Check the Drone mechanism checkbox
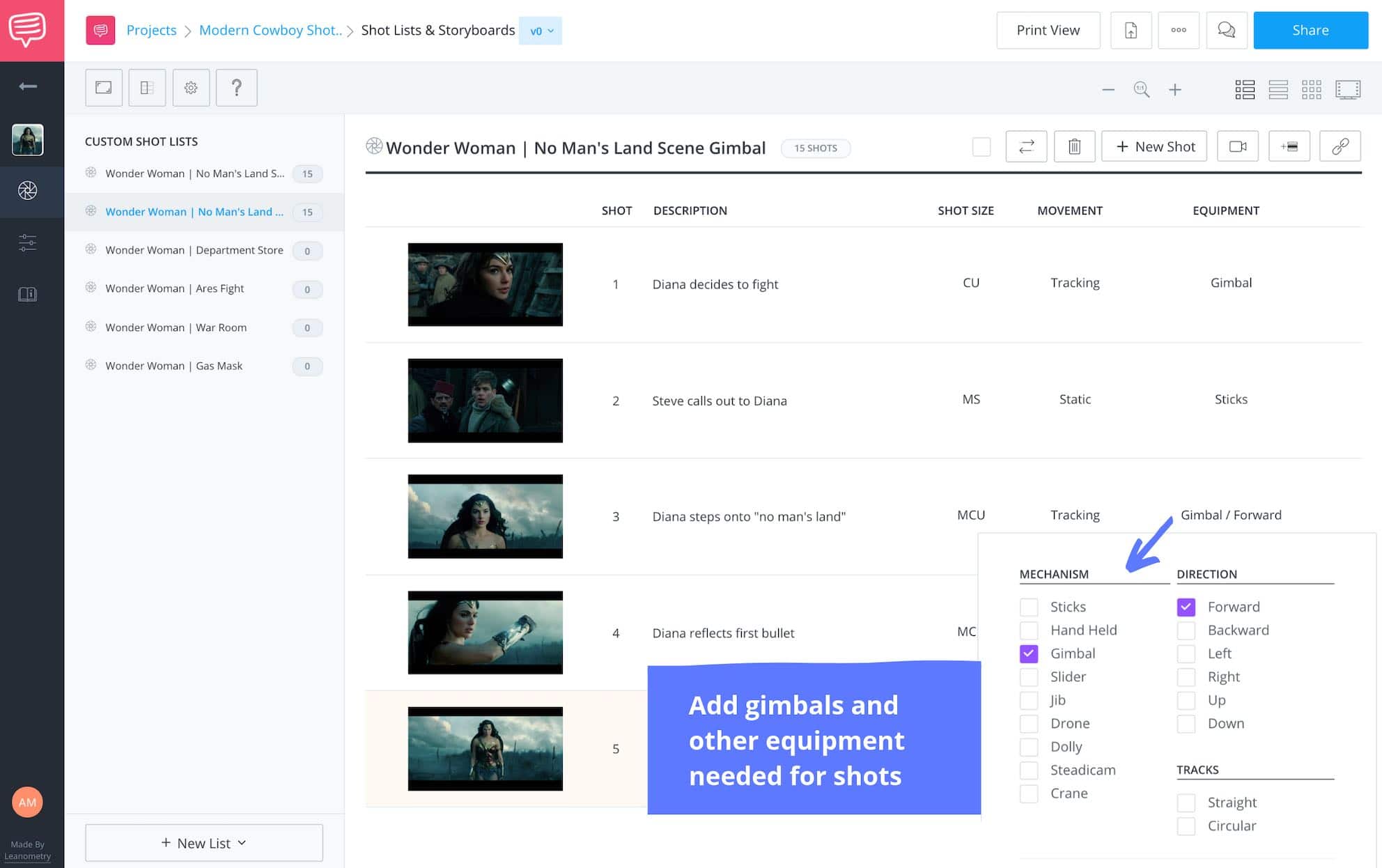 [x=1029, y=724]
